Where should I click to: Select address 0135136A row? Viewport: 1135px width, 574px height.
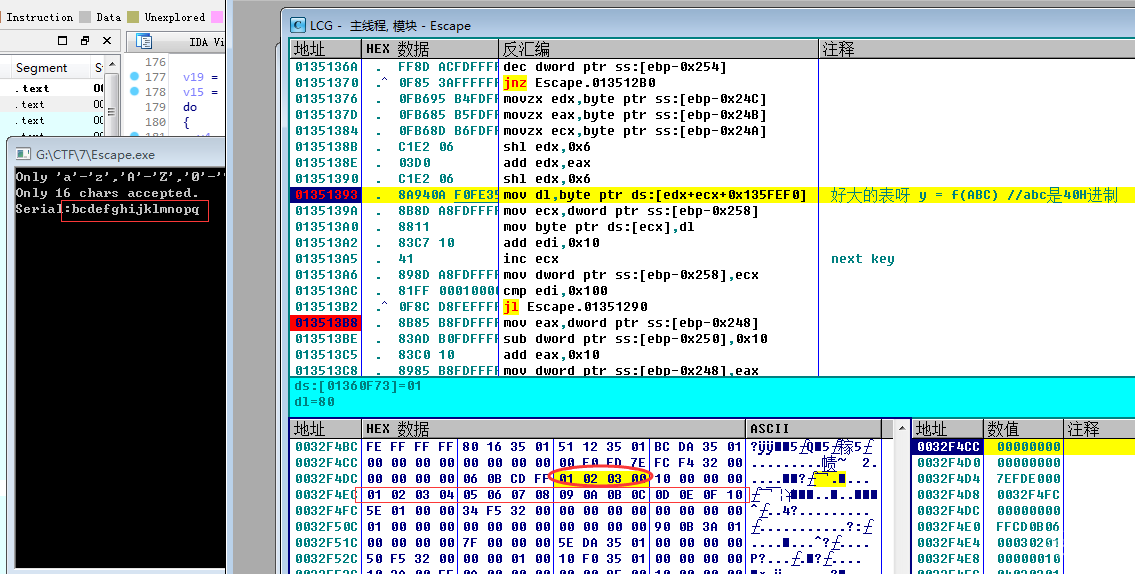click(326, 67)
